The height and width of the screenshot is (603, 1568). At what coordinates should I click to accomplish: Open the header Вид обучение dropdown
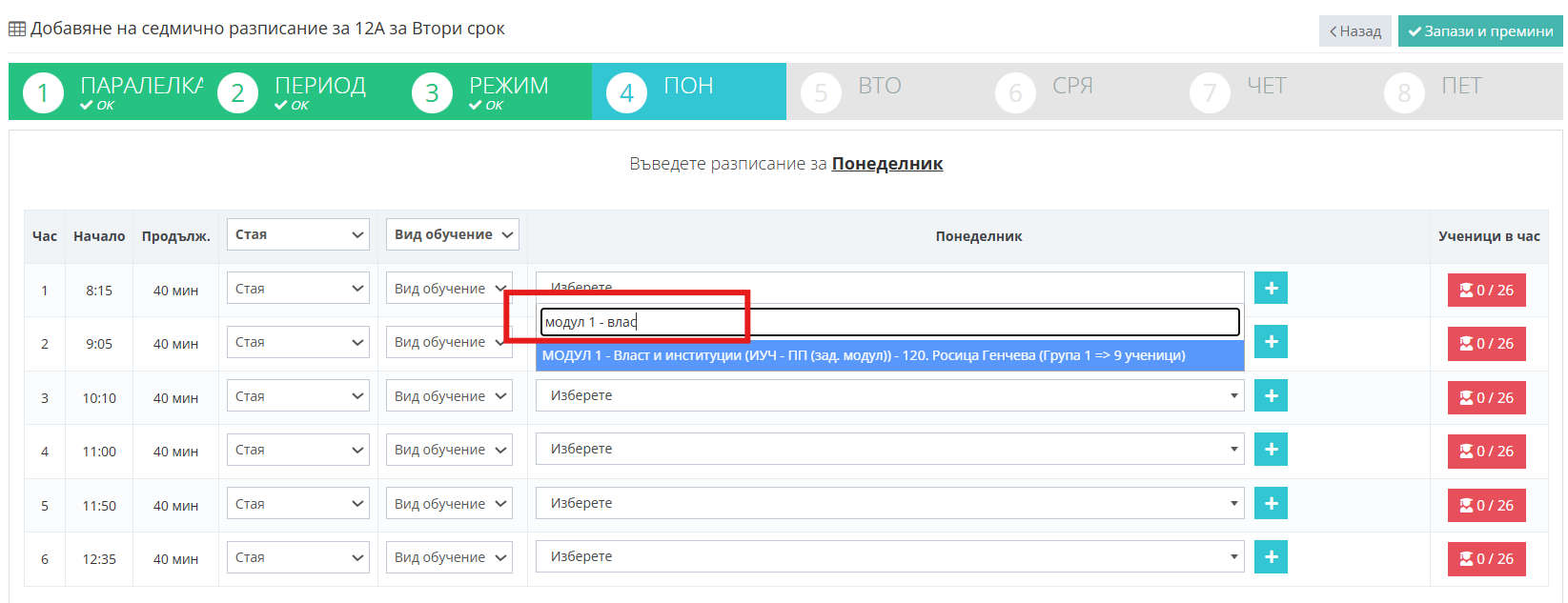coord(452,234)
